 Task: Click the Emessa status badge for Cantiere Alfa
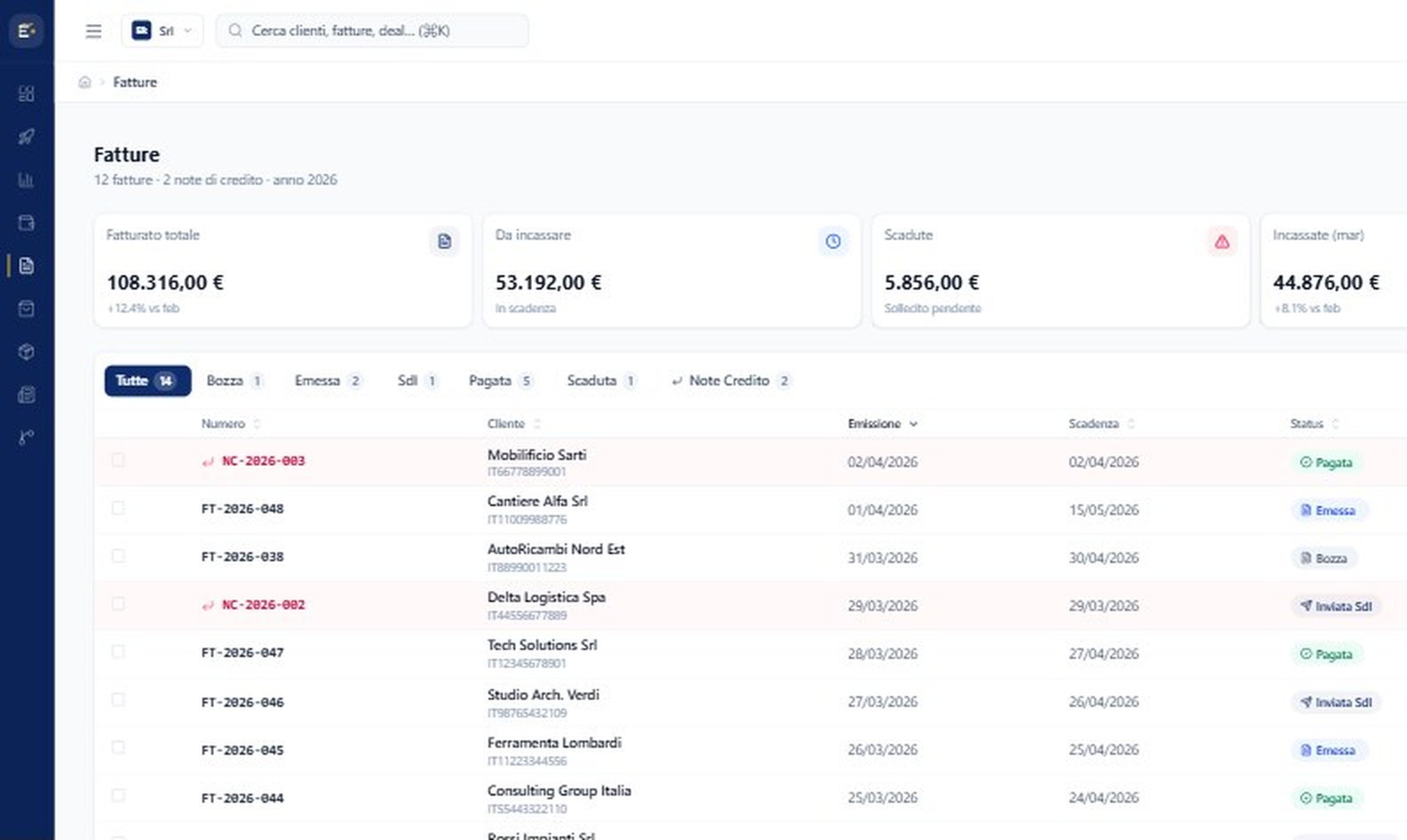(1329, 511)
